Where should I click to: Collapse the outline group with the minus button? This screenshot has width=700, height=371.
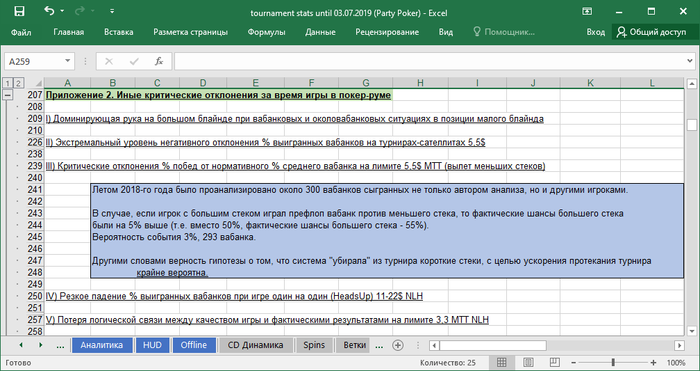[8, 95]
